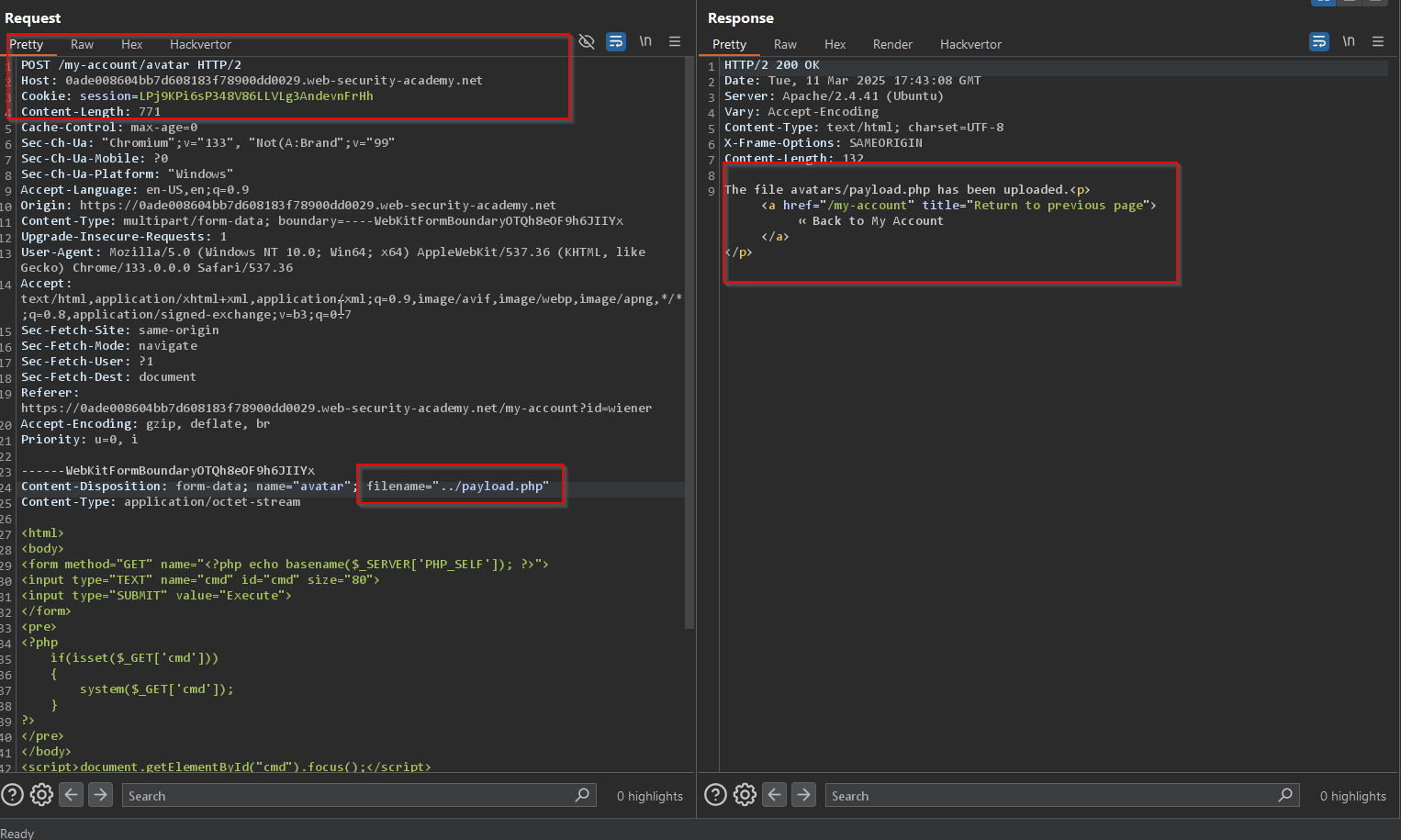Click the Request vertical scrollbar
Viewport: 1401px width, 840px height.
pos(689,343)
